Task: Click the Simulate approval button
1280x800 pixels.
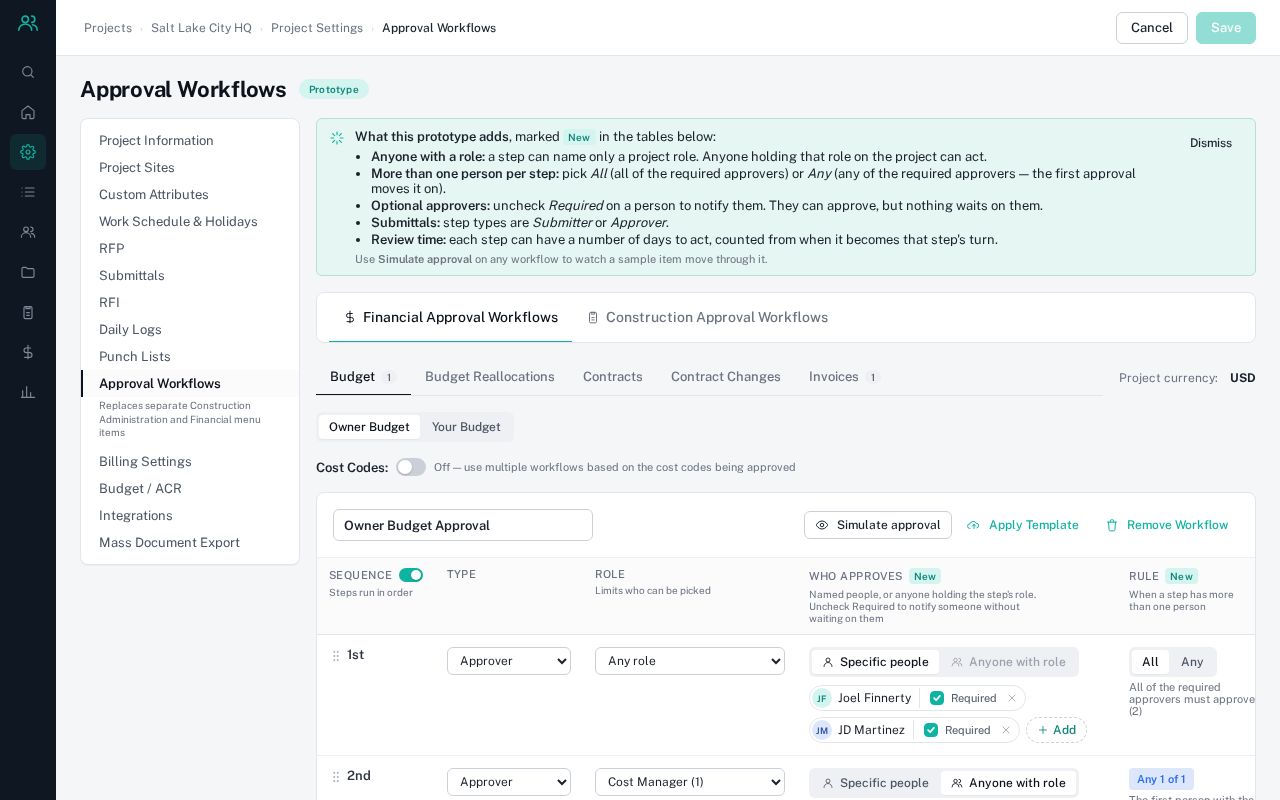Action: (878, 525)
